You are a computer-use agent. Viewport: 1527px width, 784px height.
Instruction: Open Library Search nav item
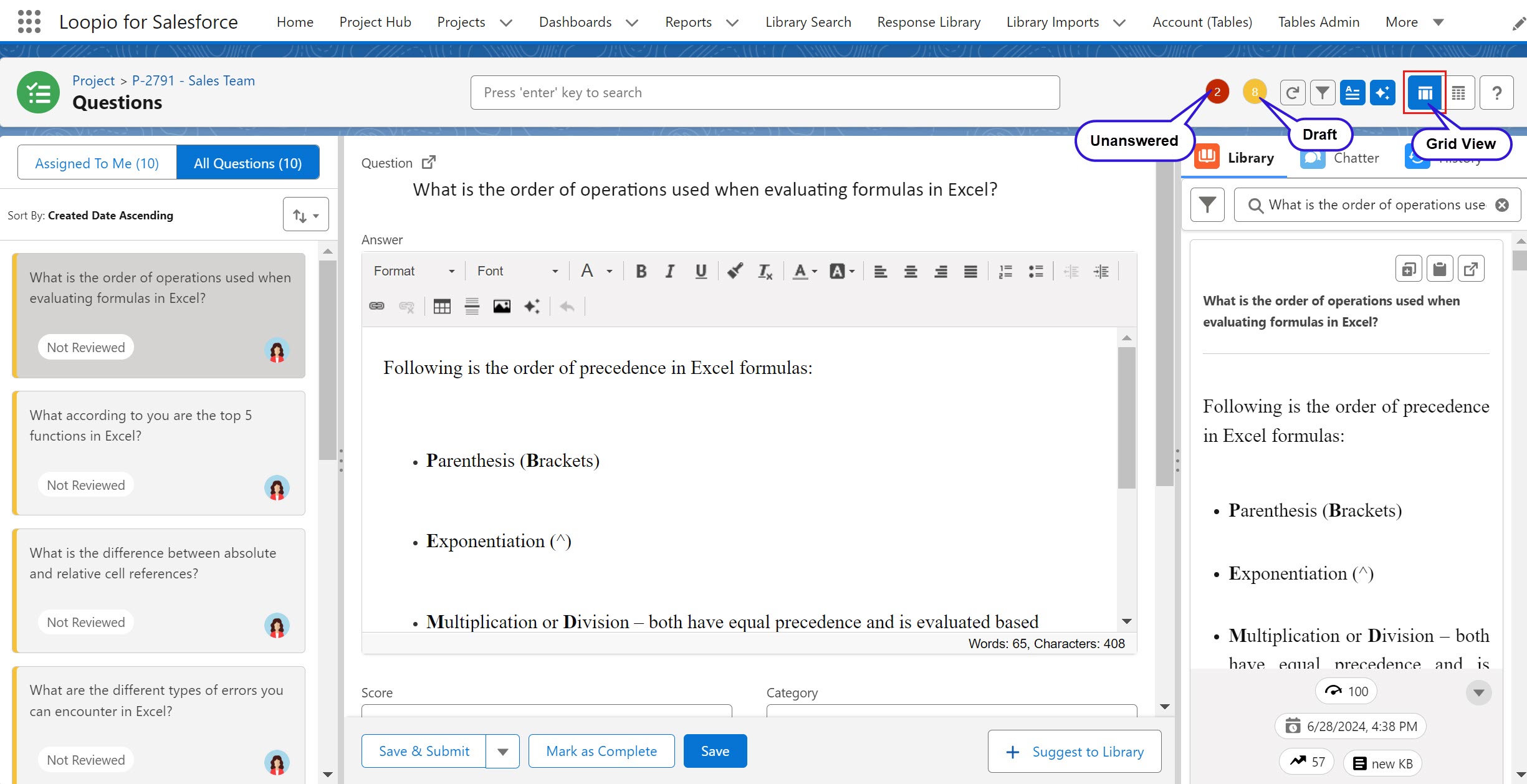coord(808,22)
